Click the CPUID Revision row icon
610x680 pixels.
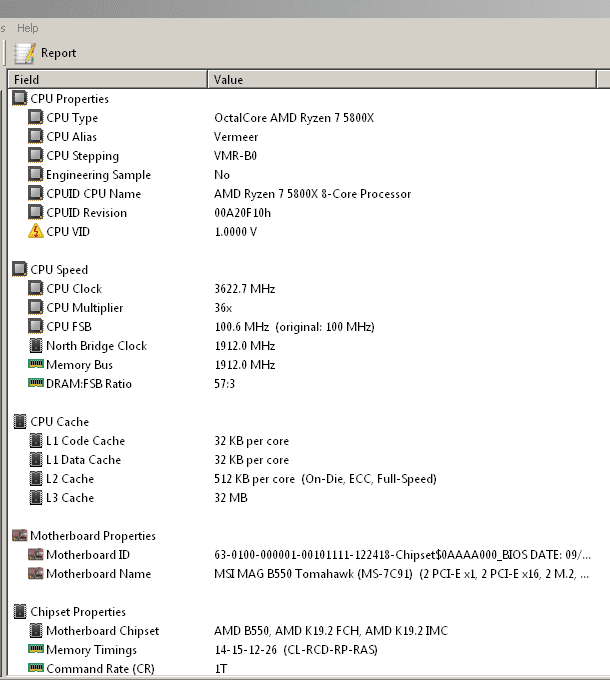point(36,212)
